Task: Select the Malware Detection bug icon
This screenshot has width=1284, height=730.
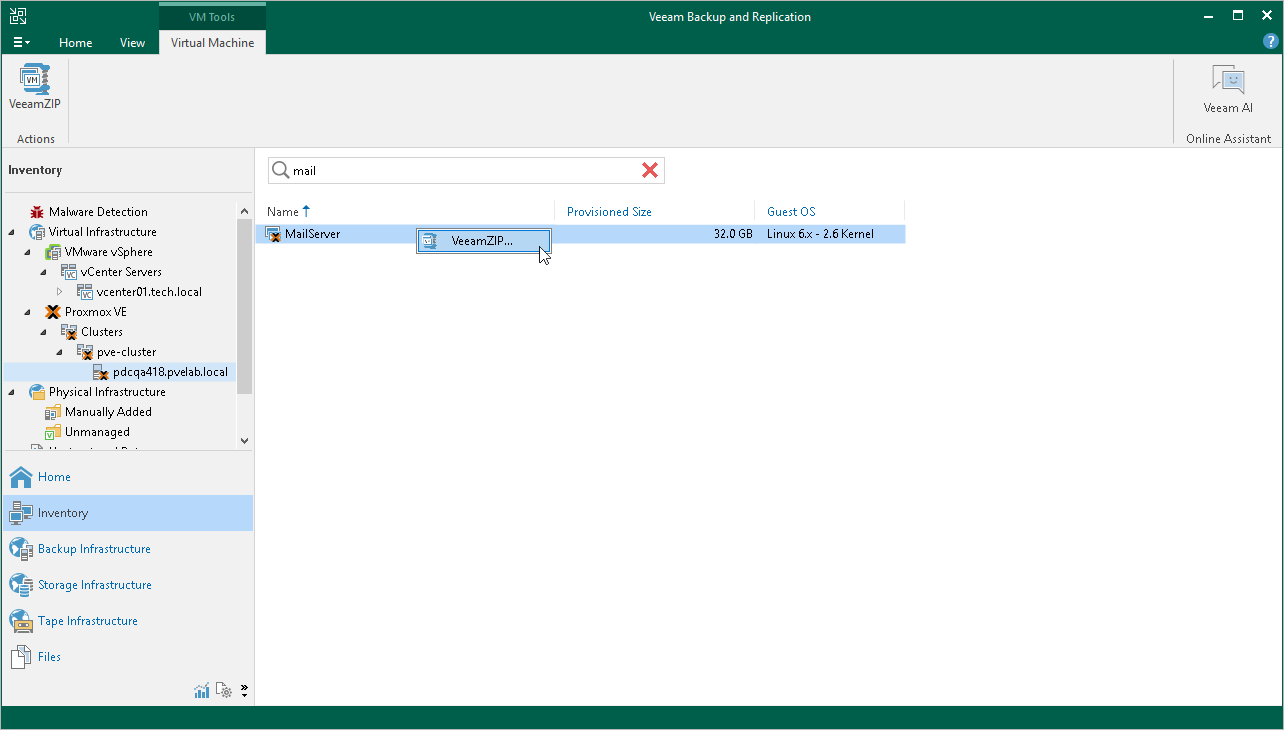Action: click(38, 212)
